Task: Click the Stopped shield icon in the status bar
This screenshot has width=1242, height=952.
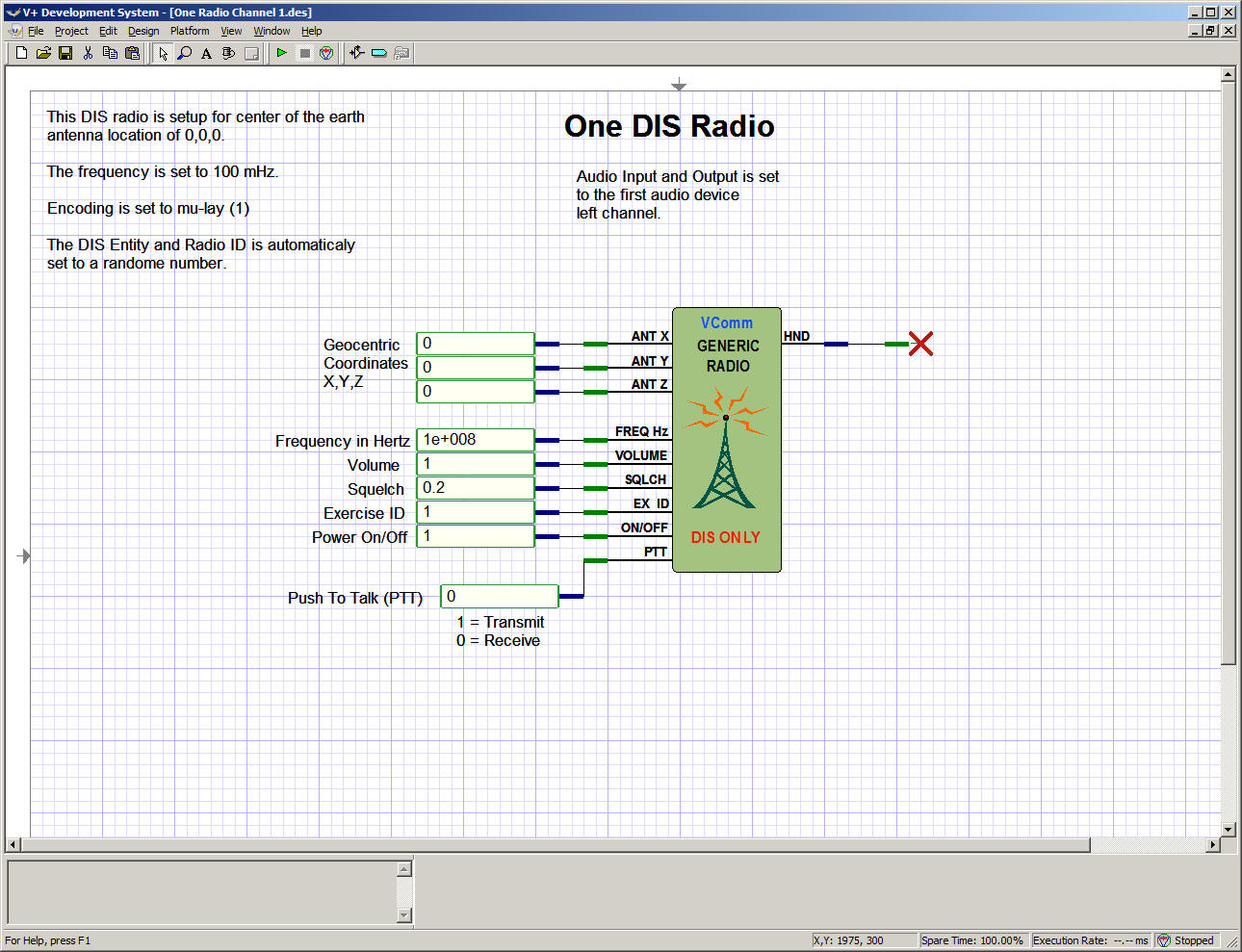Action: point(1163,940)
